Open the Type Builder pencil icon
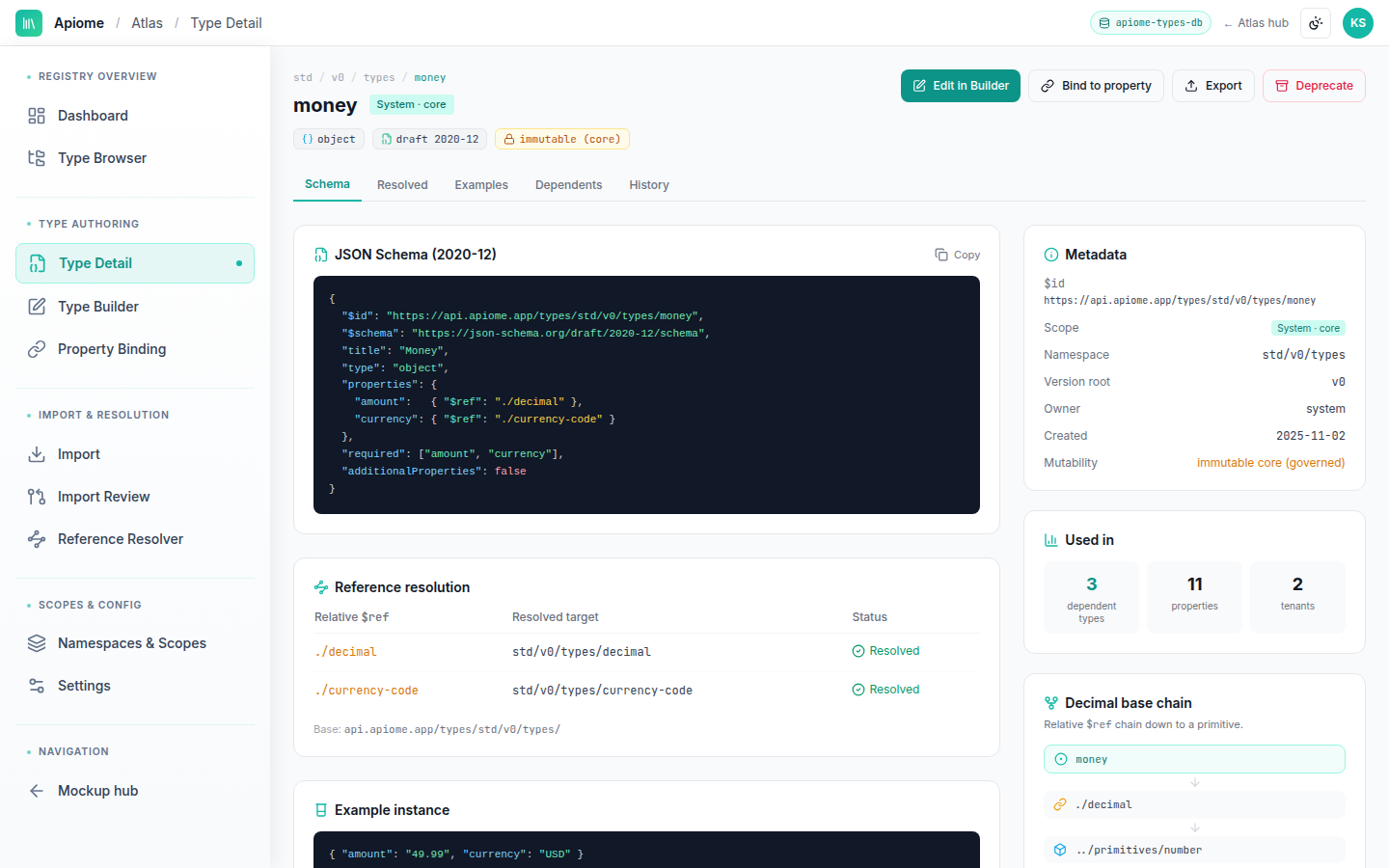Image resolution: width=1389 pixels, height=868 pixels. tap(37, 307)
